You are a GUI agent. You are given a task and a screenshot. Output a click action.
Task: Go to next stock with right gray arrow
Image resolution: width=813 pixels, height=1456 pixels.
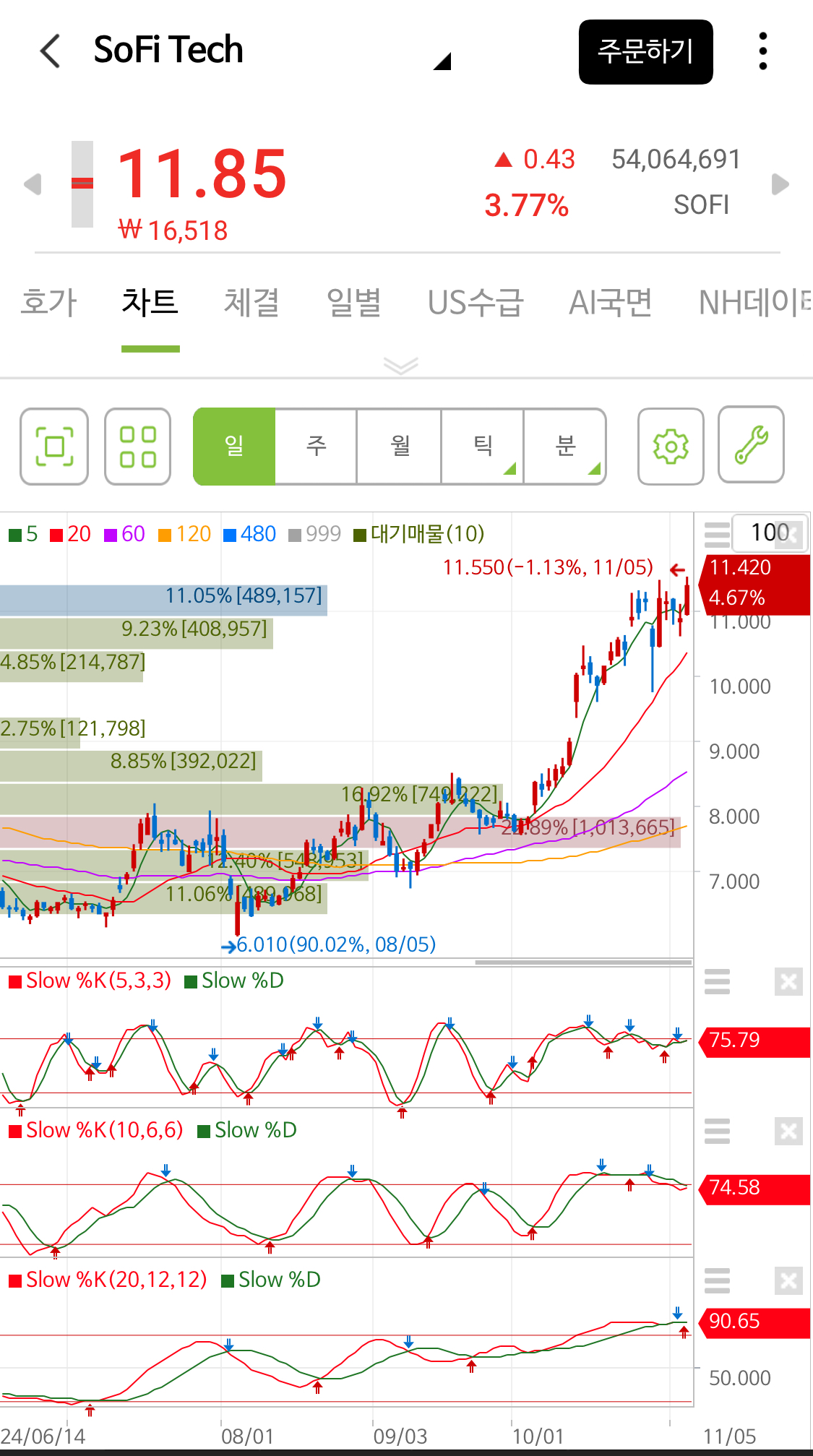point(780,184)
